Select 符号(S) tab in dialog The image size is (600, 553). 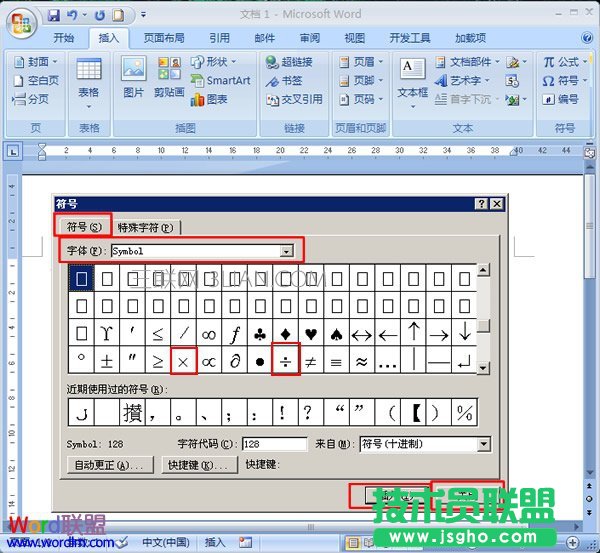(84, 227)
